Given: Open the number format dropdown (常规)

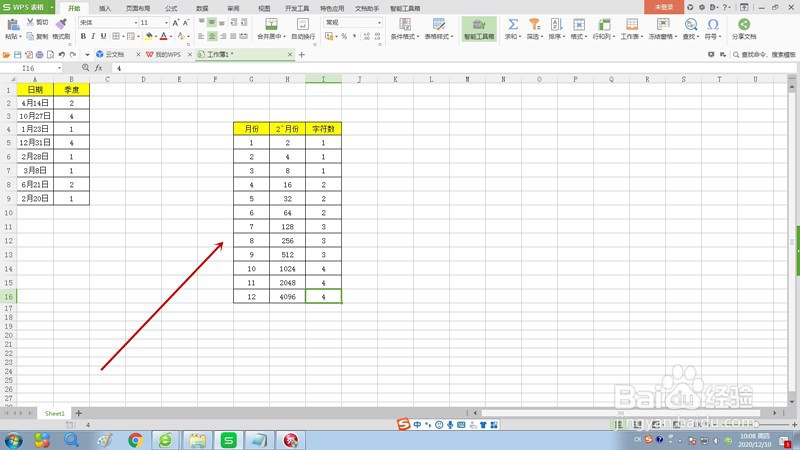Looking at the screenshot, I should (379, 22).
